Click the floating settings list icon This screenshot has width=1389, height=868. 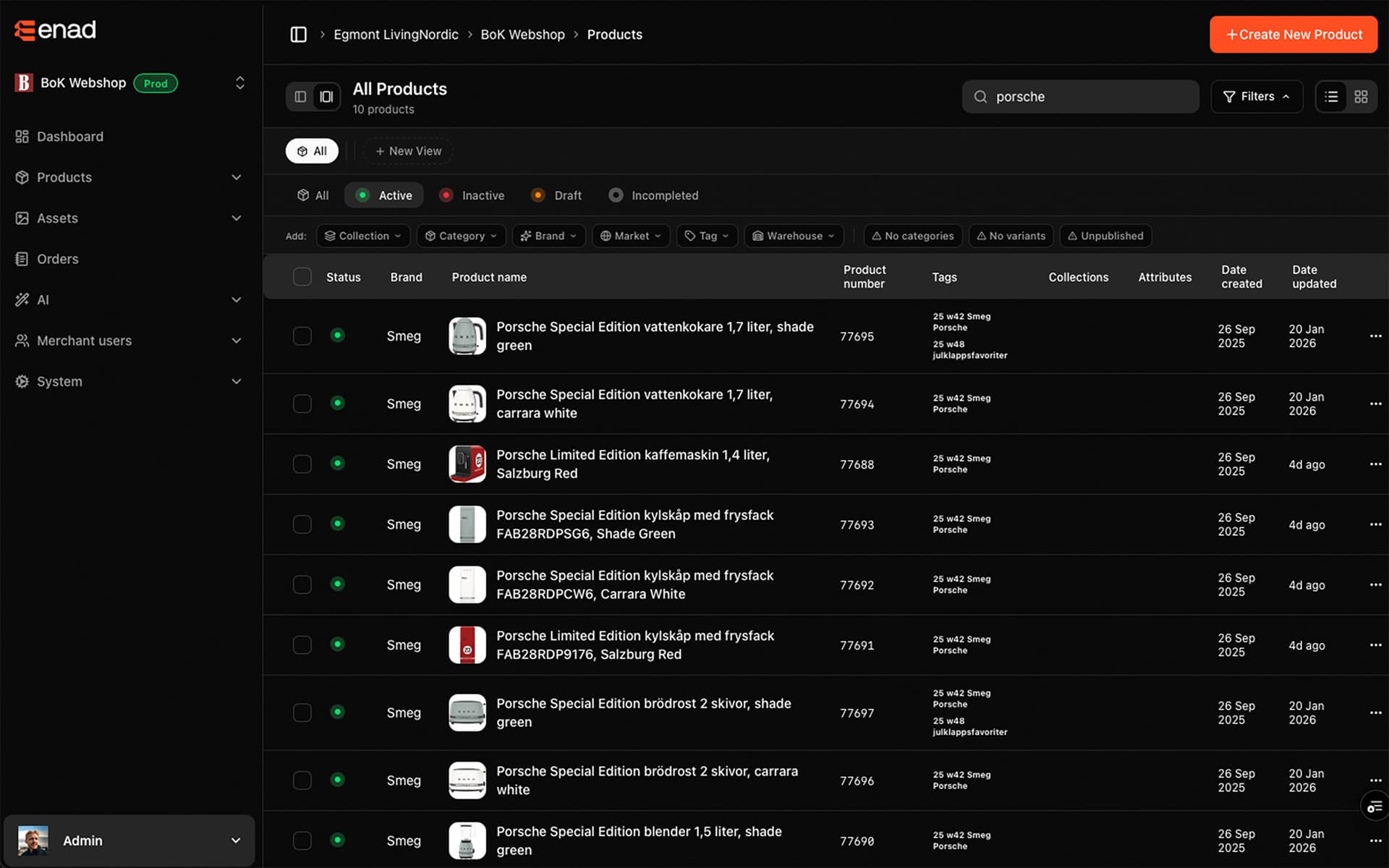point(1375,807)
